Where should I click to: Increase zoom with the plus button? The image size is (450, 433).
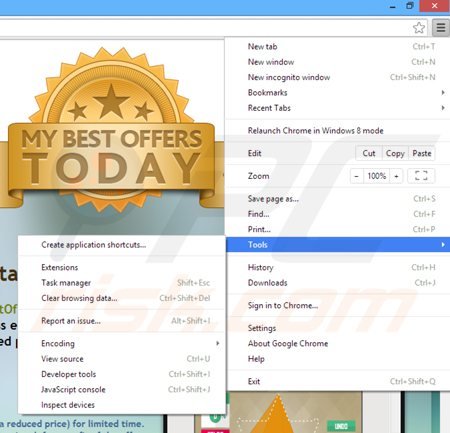point(396,176)
